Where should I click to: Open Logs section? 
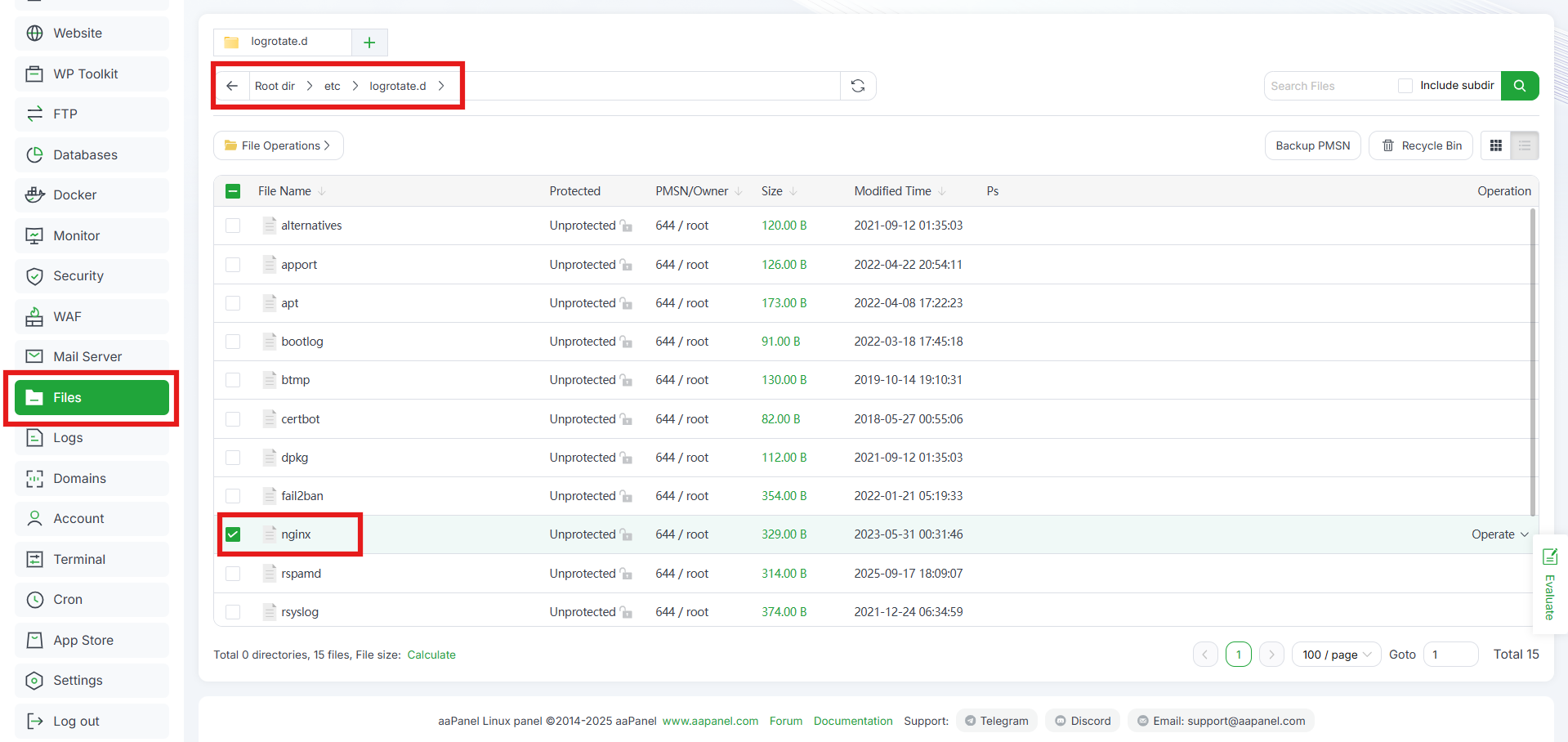[92, 438]
